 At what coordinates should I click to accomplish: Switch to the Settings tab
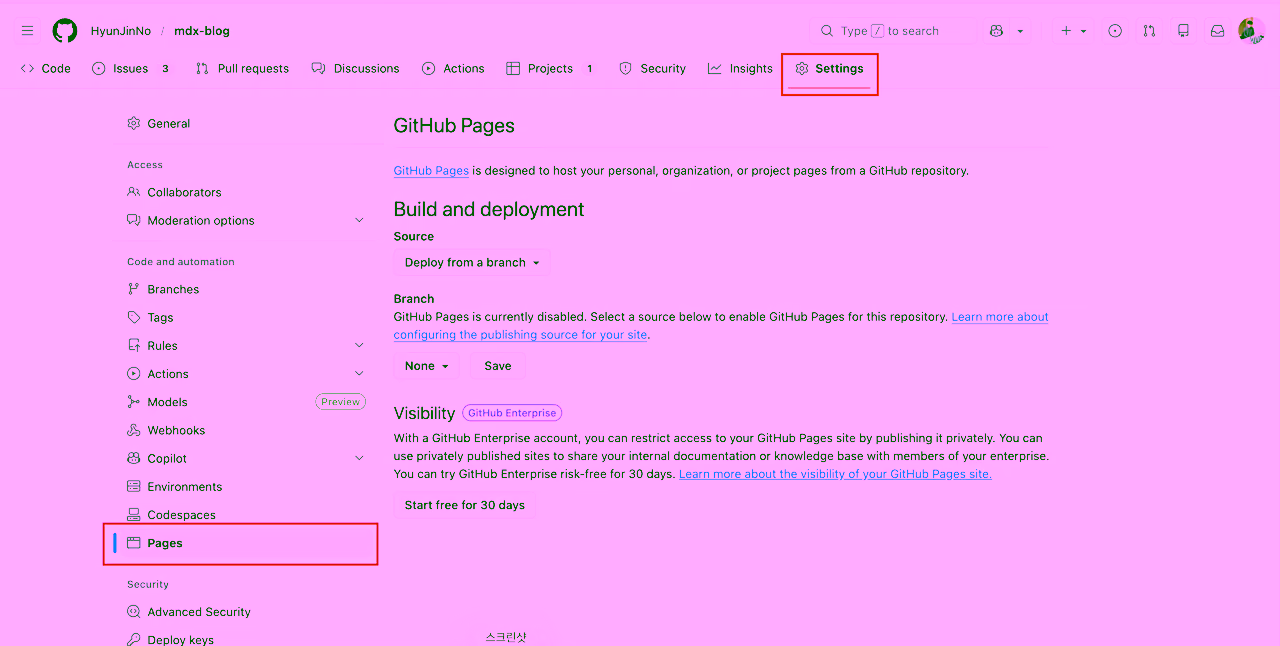(830, 68)
